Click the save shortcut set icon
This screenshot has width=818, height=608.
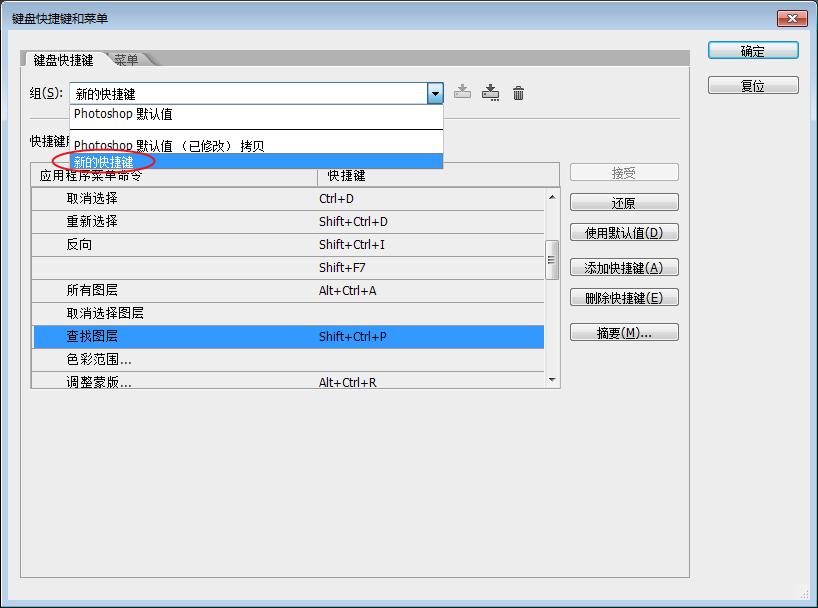coord(462,92)
